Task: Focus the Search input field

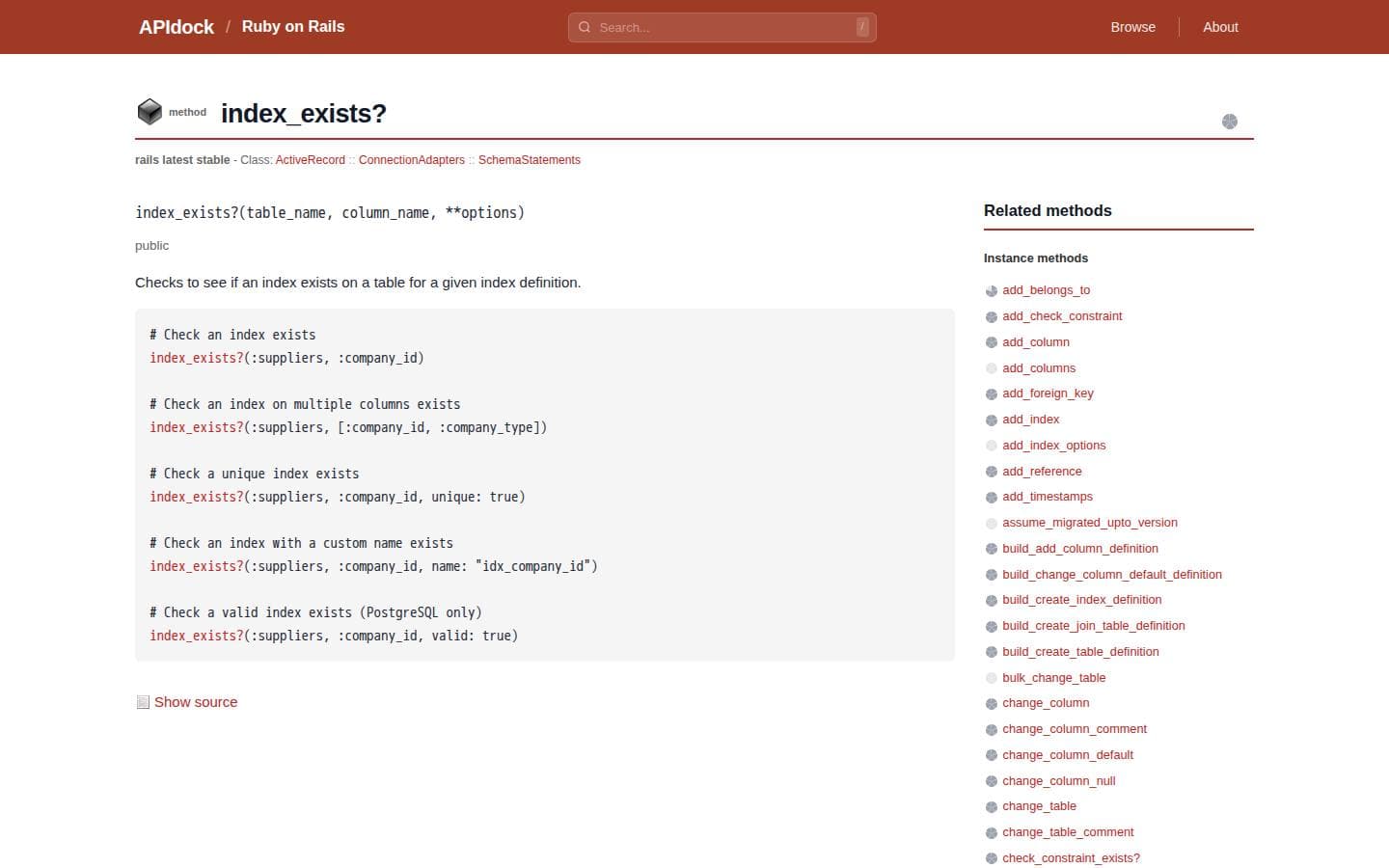Action: pyautogui.click(x=722, y=27)
